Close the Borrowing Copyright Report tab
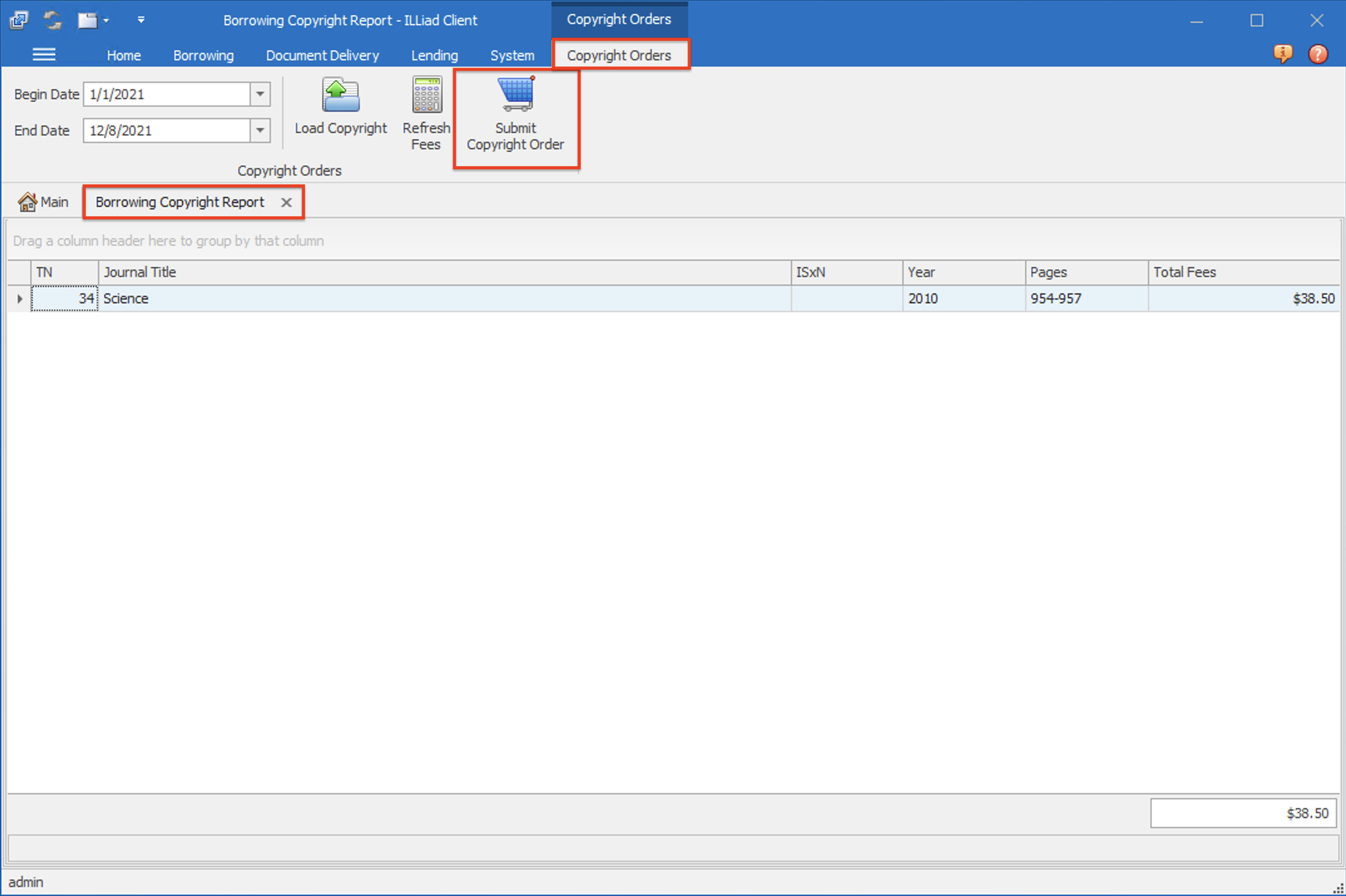The image size is (1346, 896). click(286, 202)
